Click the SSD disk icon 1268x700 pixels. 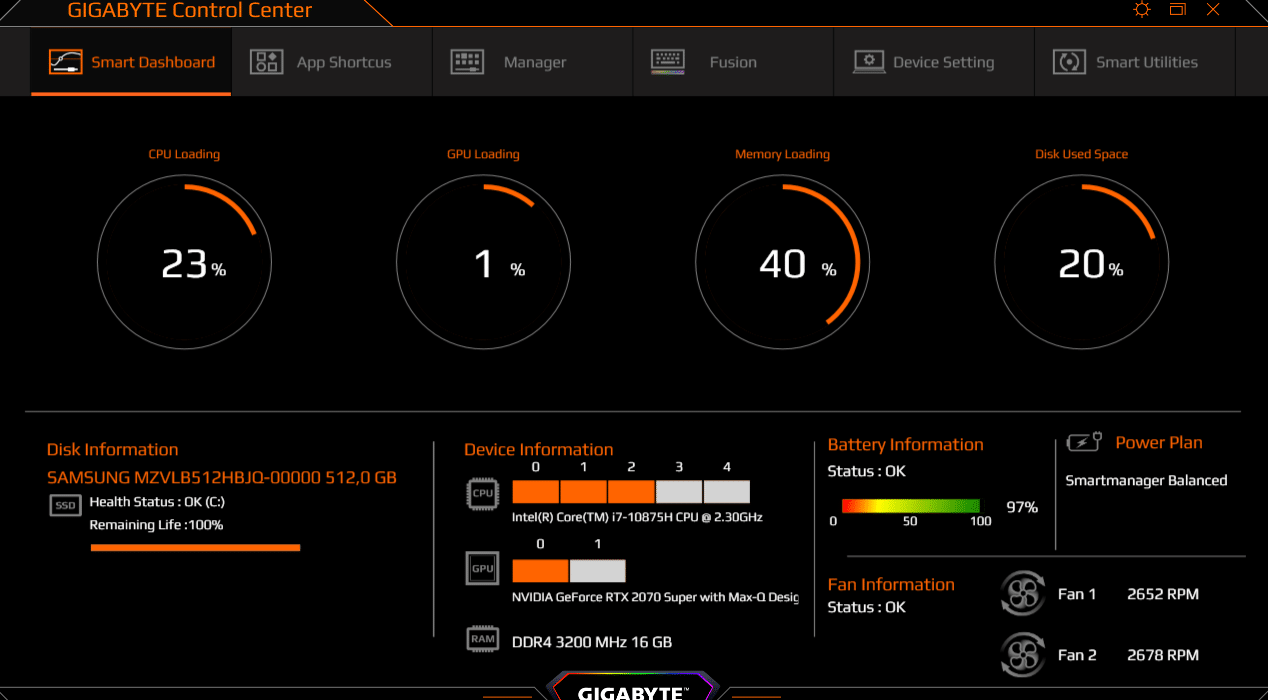[x=65, y=505]
